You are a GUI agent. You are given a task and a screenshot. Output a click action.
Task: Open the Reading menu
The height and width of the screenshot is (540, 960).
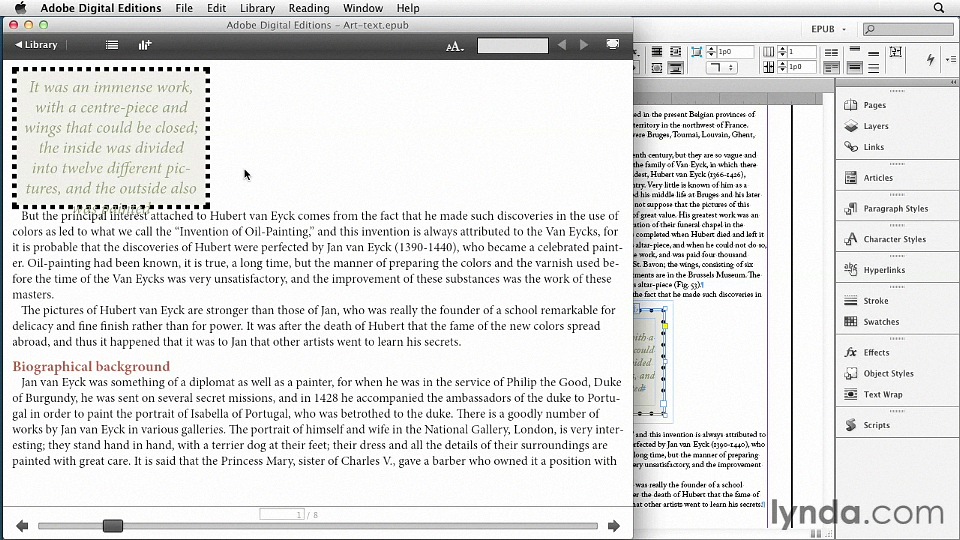pyautogui.click(x=309, y=8)
